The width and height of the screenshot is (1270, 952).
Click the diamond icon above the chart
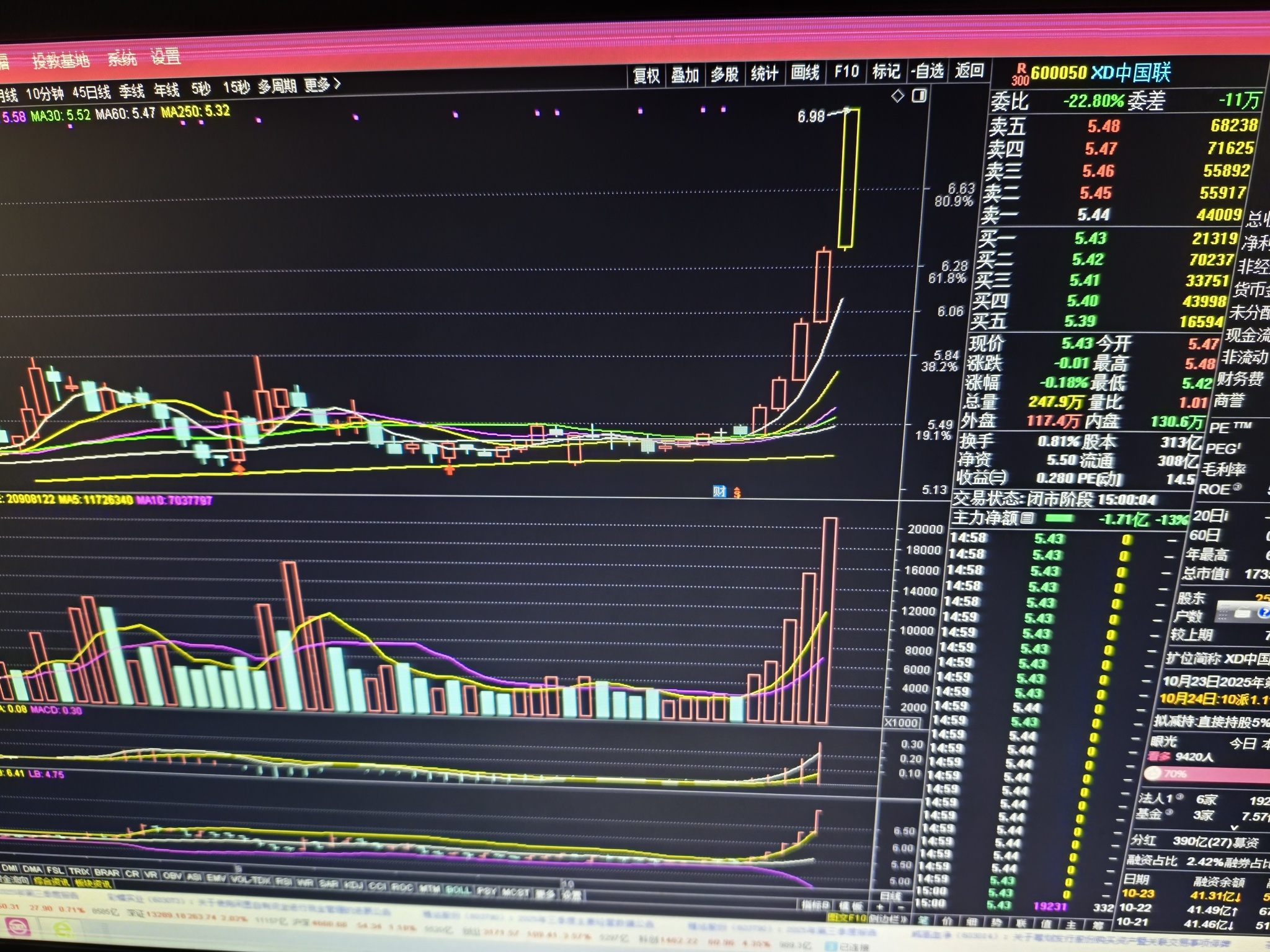(x=897, y=96)
